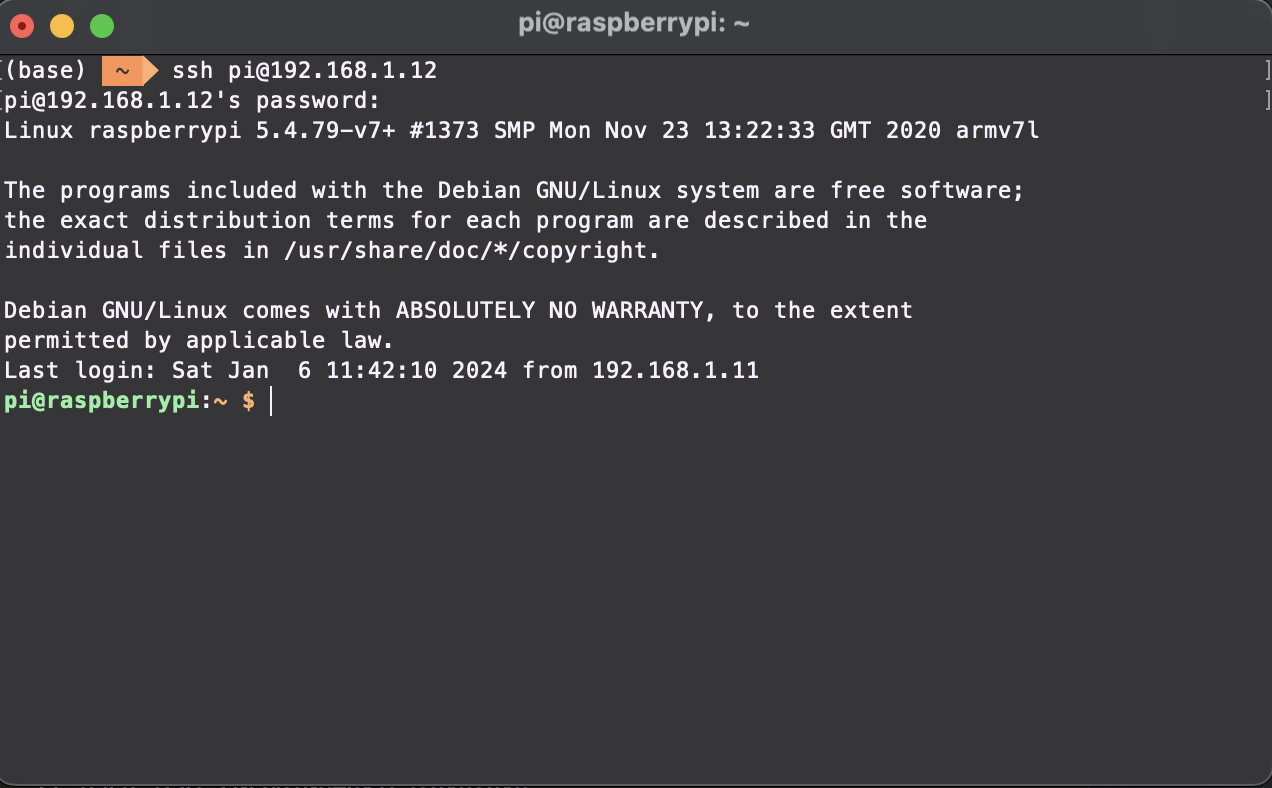Click the #1373 build number text
Screen dimensions: 1272x788
click(445, 131)
